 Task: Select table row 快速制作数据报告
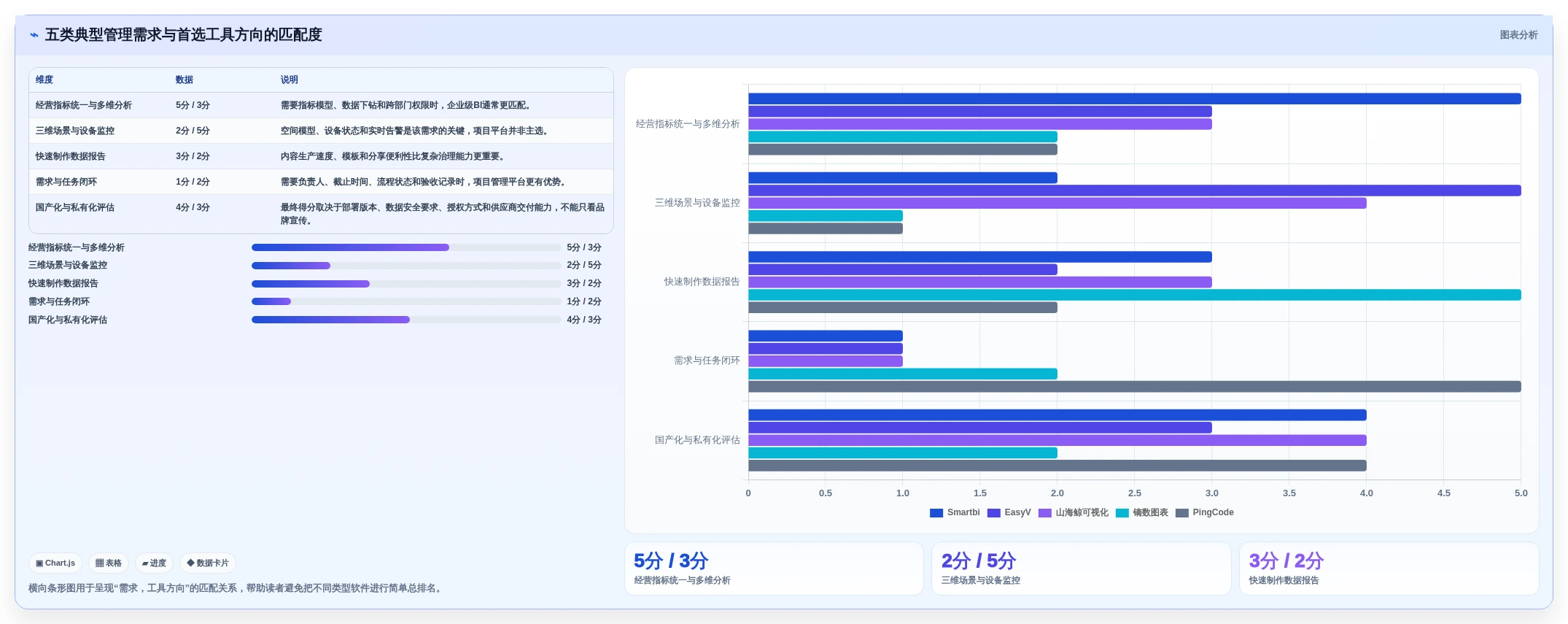321,156
